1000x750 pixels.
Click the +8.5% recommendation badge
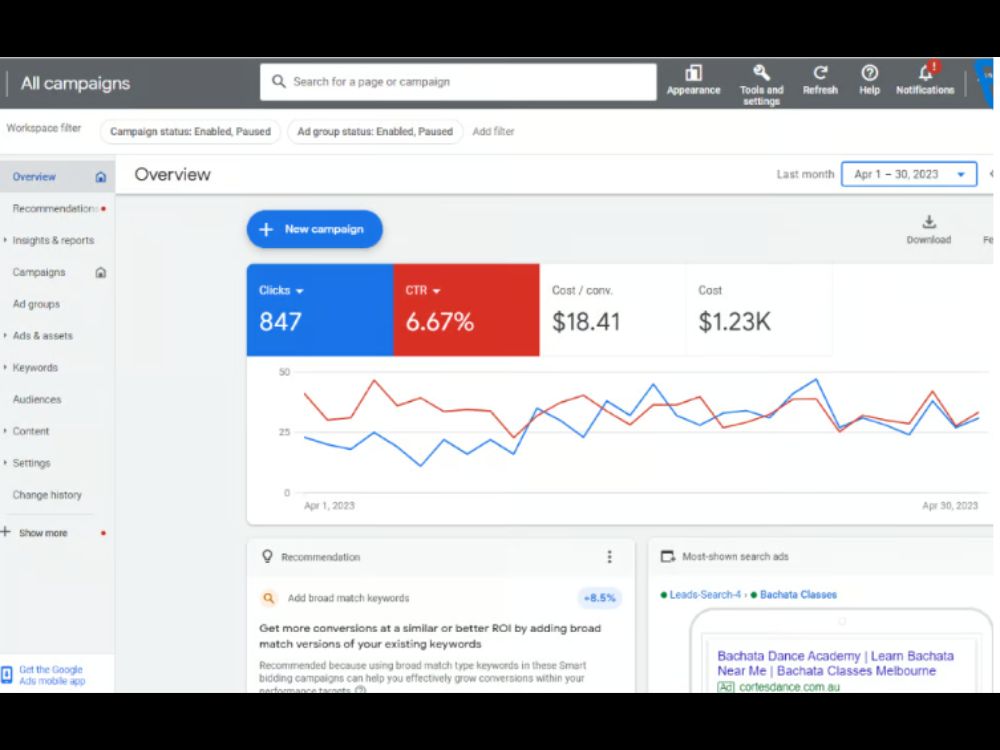[x=599, y=598]
